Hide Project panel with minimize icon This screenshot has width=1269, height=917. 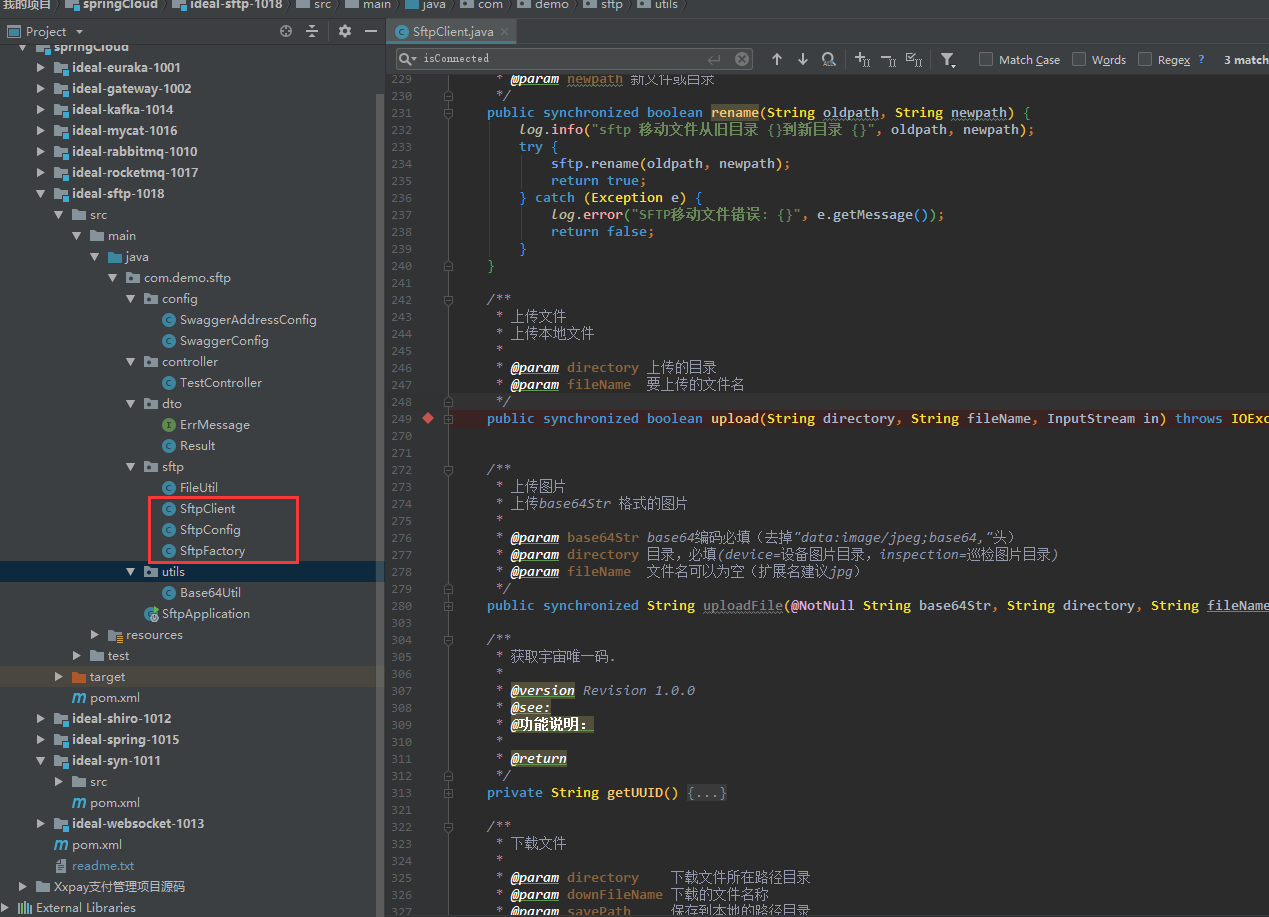coord(370,31)
